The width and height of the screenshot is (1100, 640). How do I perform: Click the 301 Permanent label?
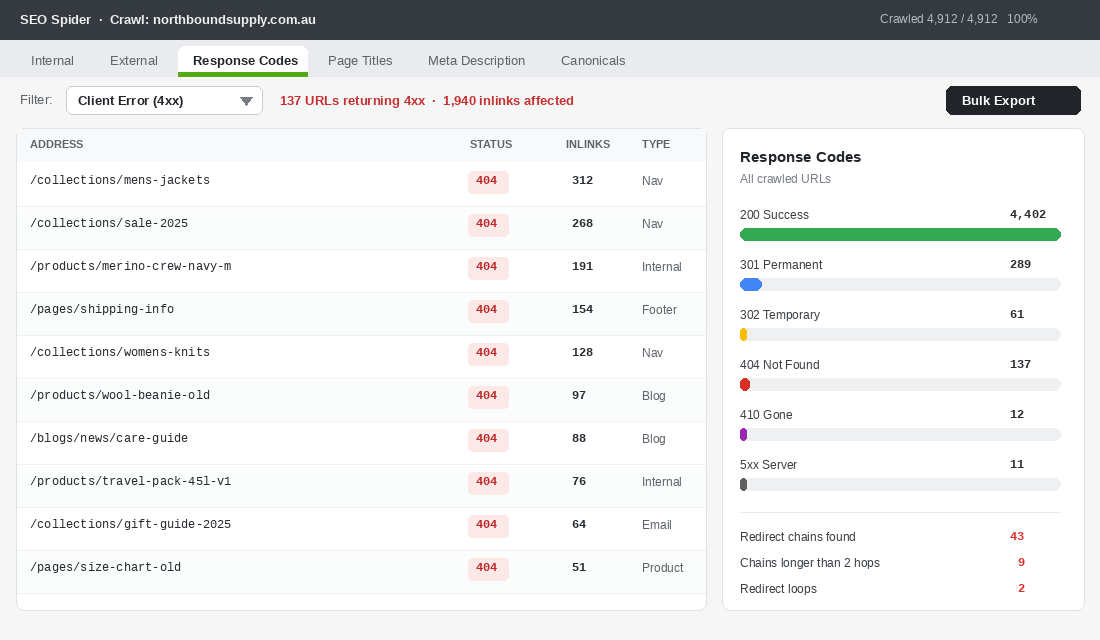[781, 265]
